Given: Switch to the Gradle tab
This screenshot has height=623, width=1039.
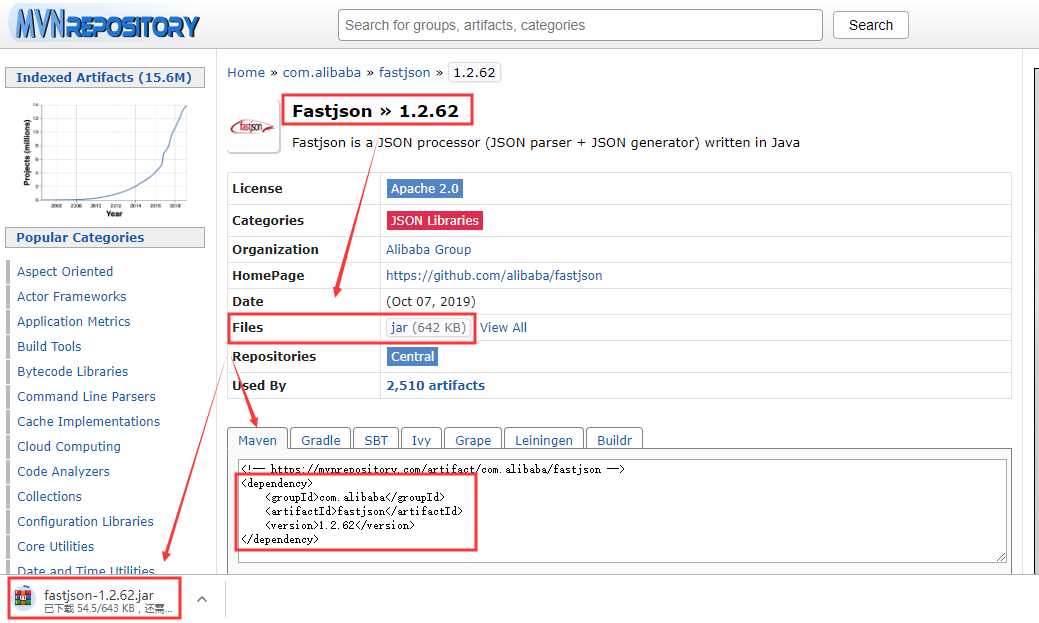Looking at the screenshot, I should click(x=320, y=439).
